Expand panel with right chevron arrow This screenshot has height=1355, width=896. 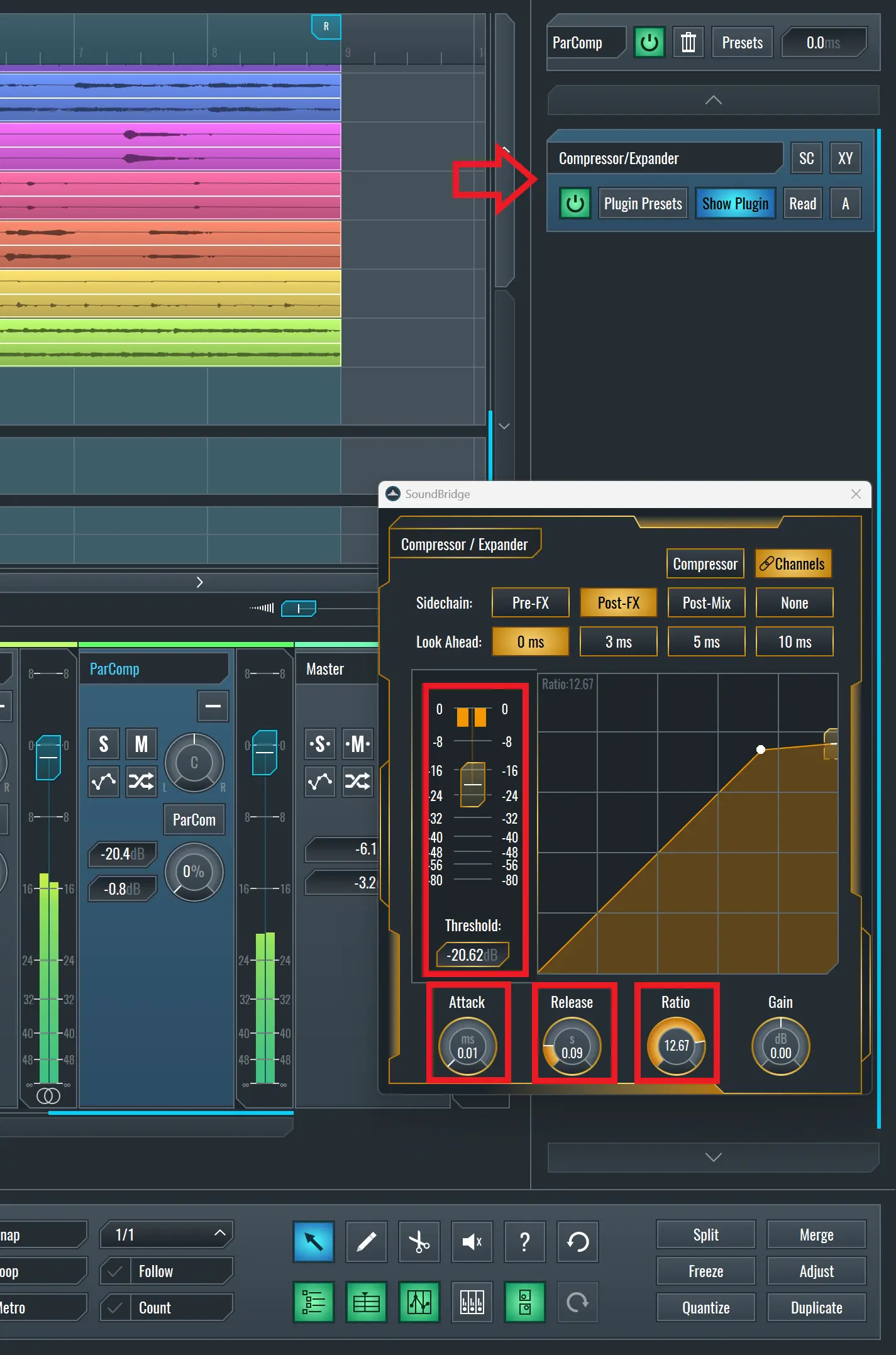pyautogui.click(x=200, y=582)
